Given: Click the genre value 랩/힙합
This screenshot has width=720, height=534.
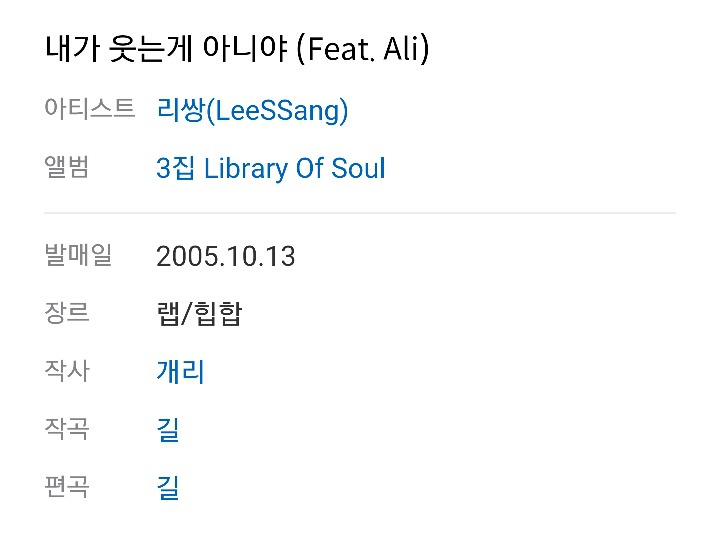Looking at the screenshot, I should pos(199,314).
